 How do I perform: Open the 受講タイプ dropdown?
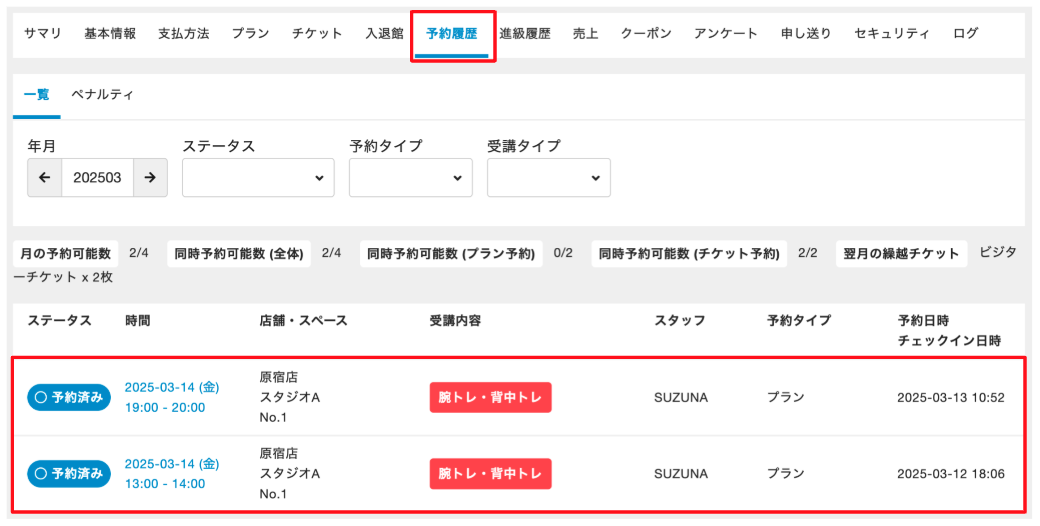548,178
